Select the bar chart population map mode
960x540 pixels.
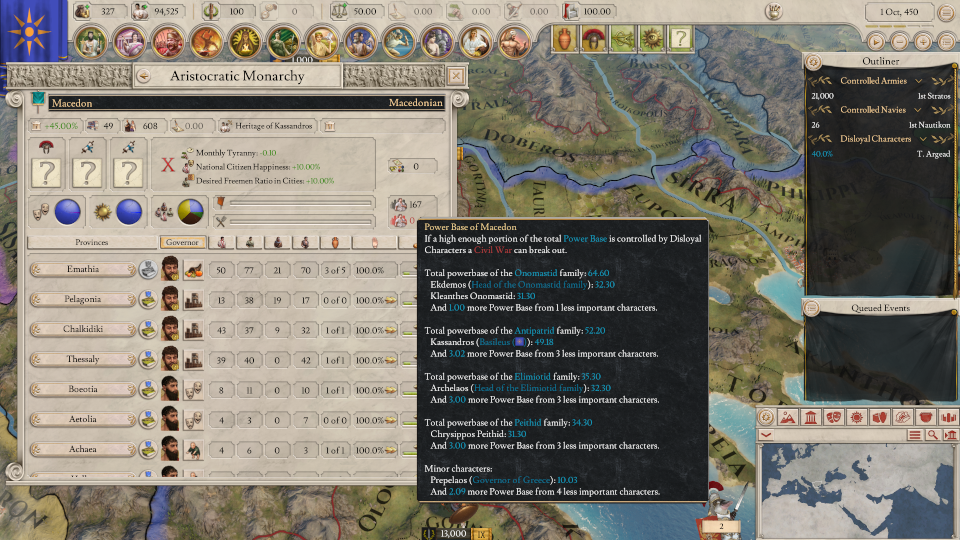click(x=948, y=418)
